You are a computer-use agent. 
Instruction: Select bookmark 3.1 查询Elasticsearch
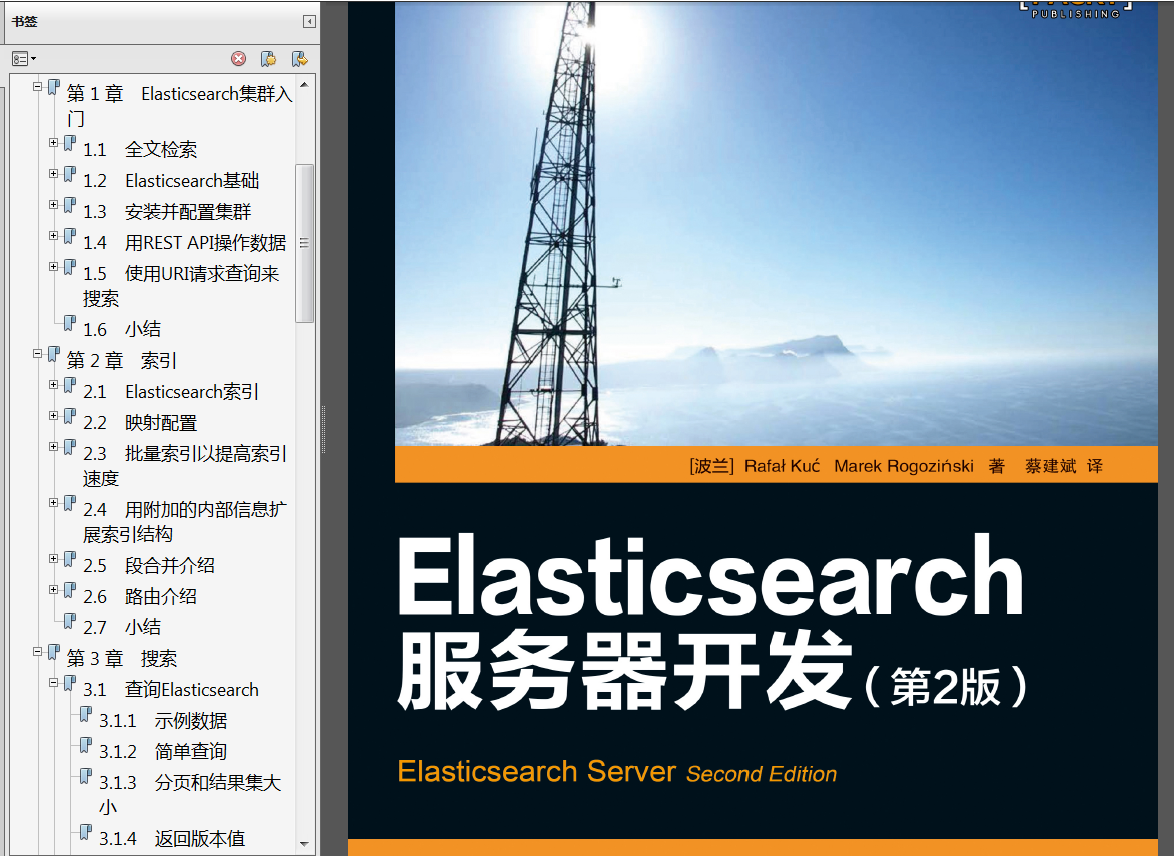pos(171,689)
